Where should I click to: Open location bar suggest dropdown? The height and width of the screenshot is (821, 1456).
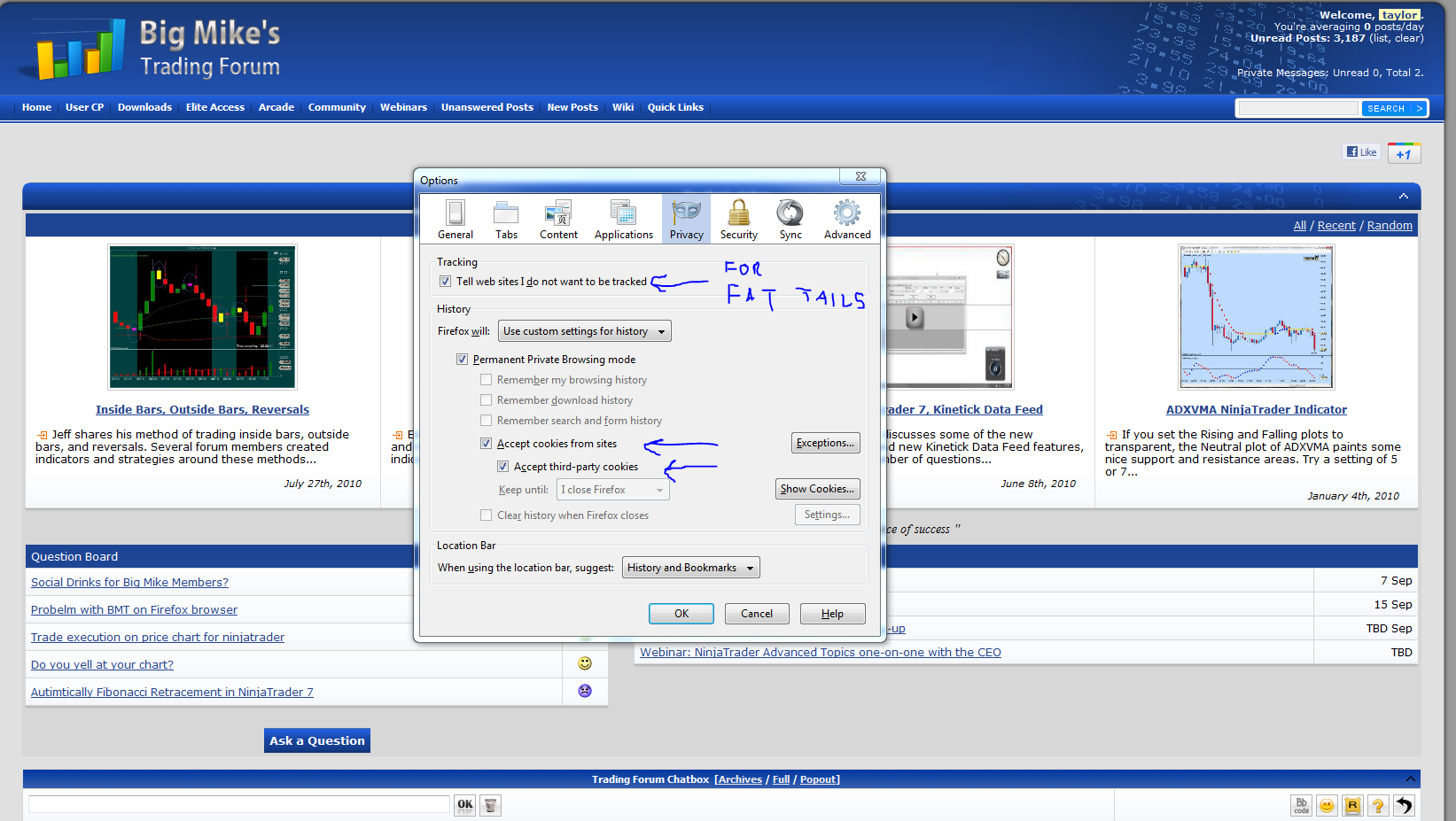click(691, 568)
